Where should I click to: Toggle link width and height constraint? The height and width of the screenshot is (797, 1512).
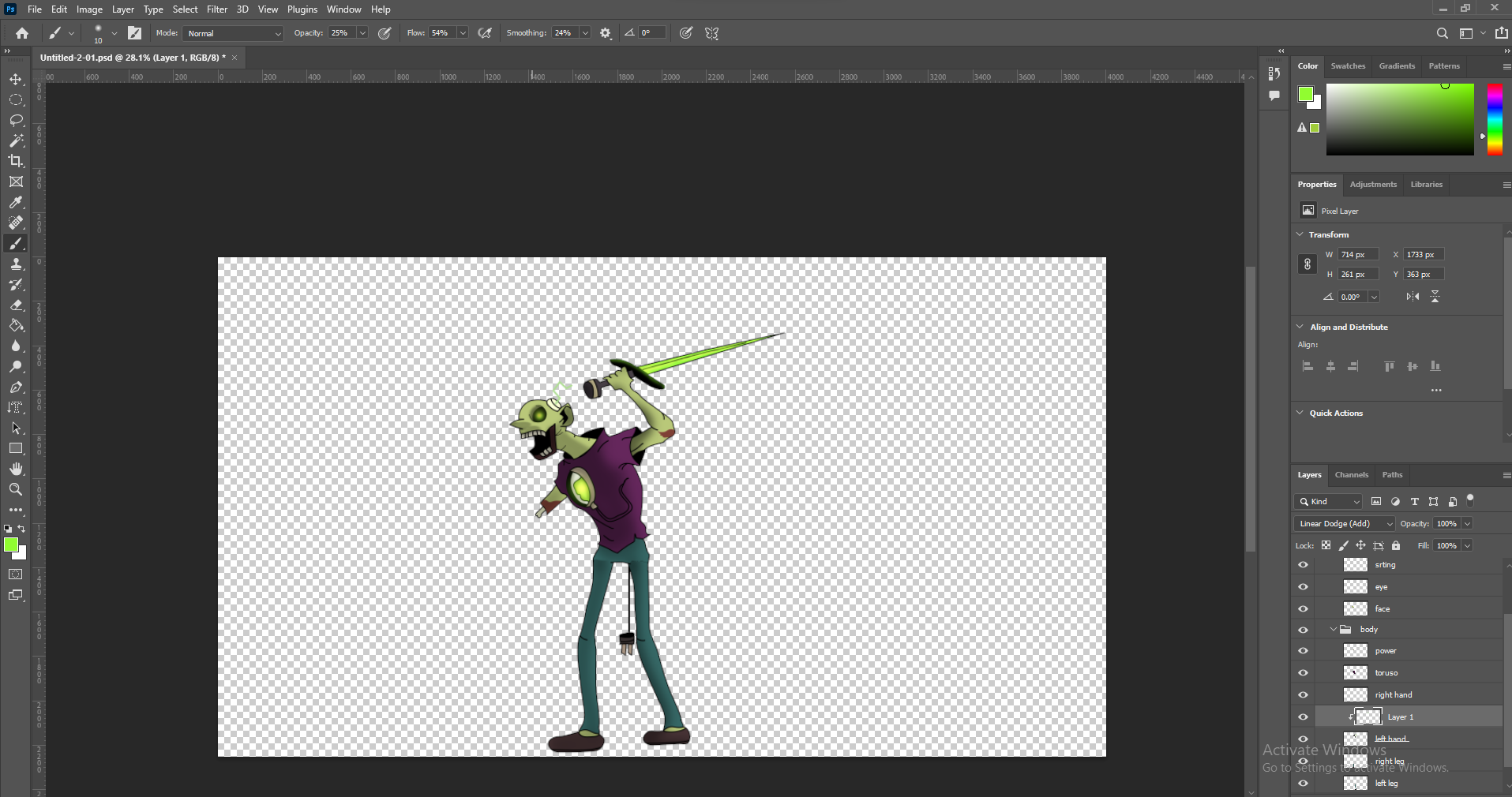pos(1307,264)
